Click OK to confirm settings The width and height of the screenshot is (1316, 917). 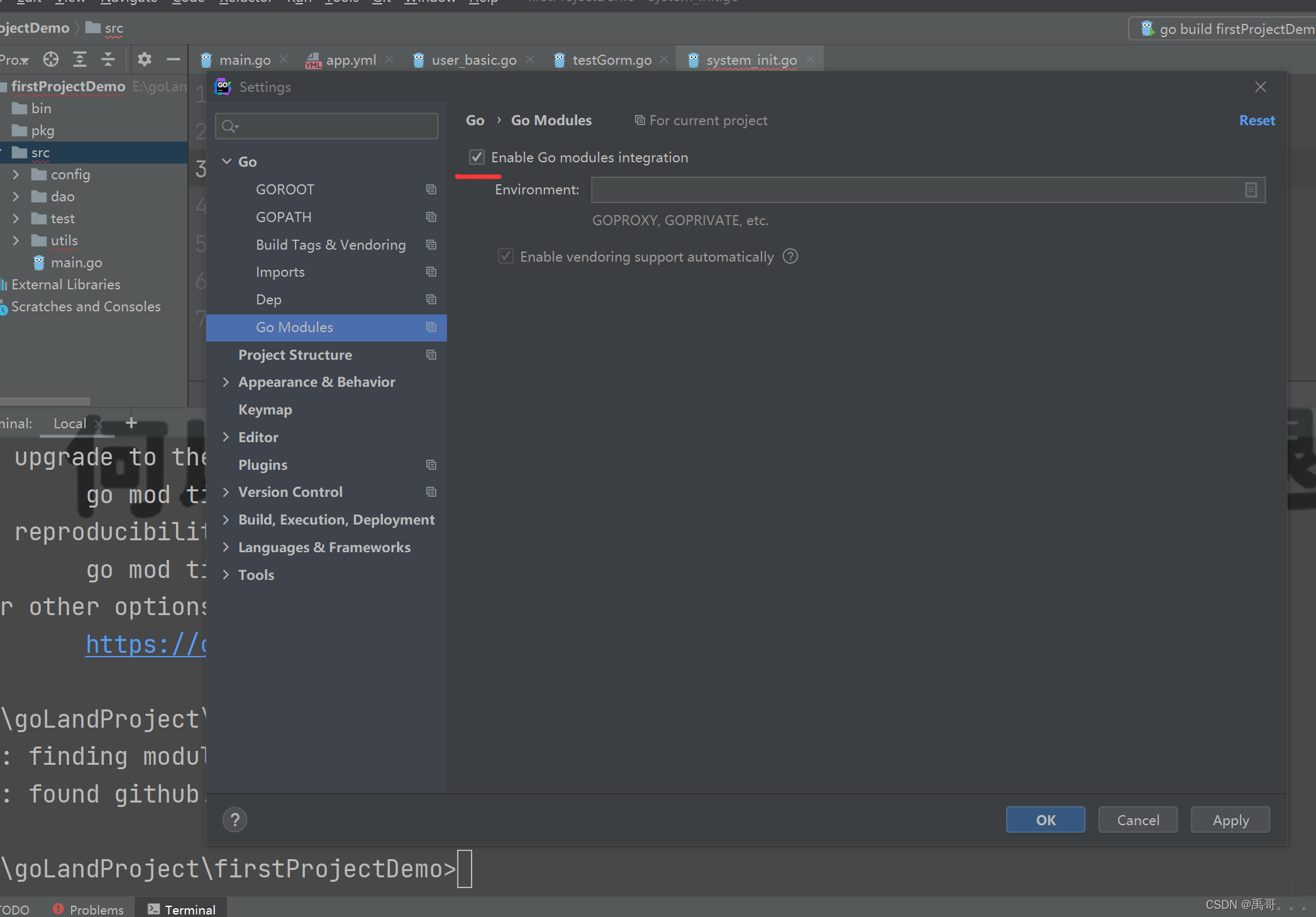tap(1046, 820)
